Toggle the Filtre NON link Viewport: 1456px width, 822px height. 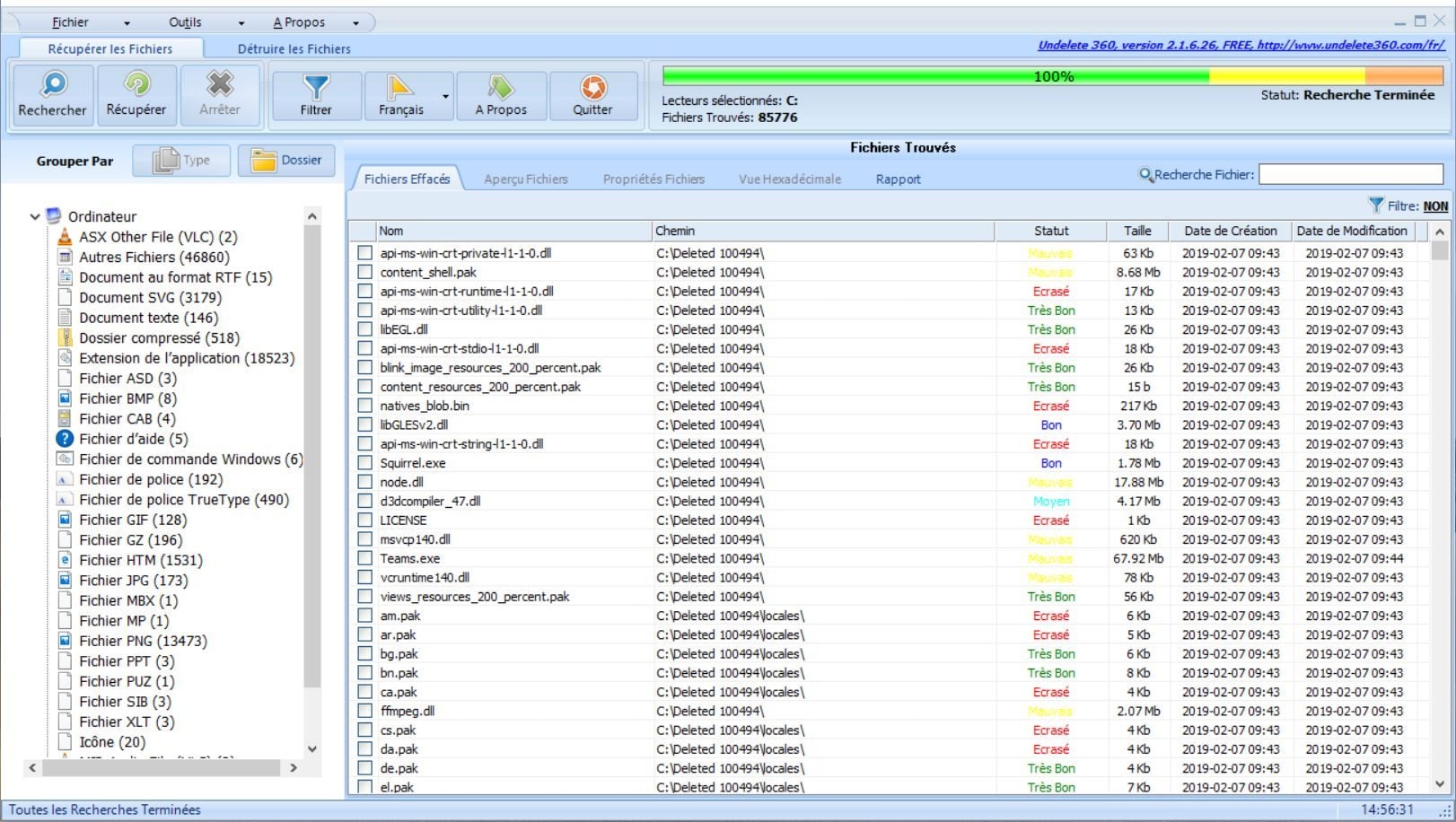[x=1434, y=205]
